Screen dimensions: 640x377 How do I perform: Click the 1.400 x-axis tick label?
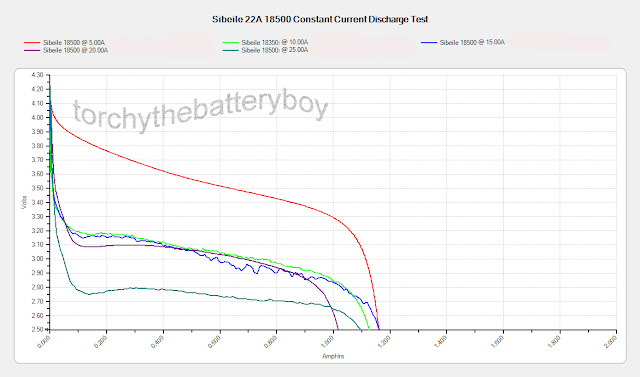(x=441, y=342)
